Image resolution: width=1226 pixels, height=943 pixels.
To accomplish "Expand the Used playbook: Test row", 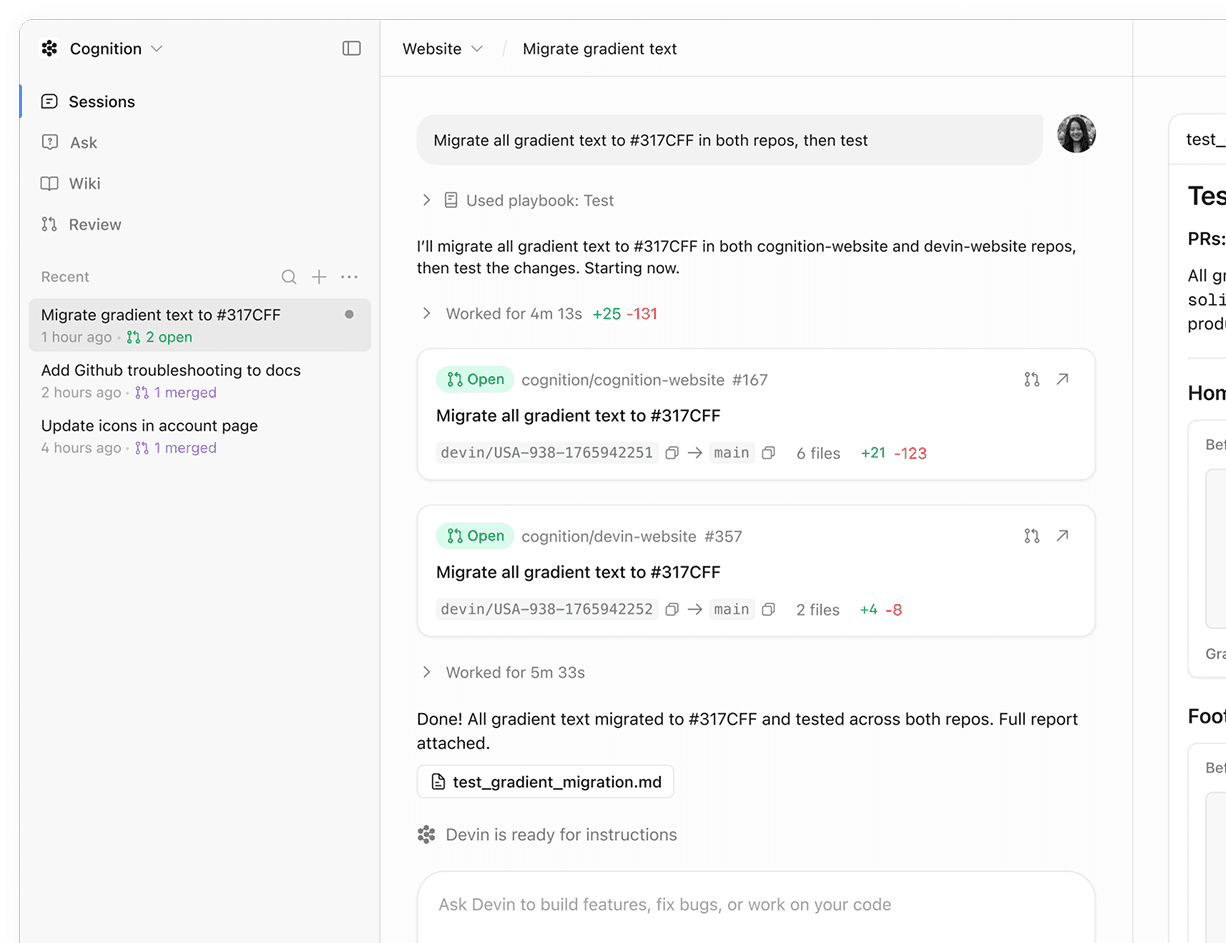I will (x=518, y=200).
